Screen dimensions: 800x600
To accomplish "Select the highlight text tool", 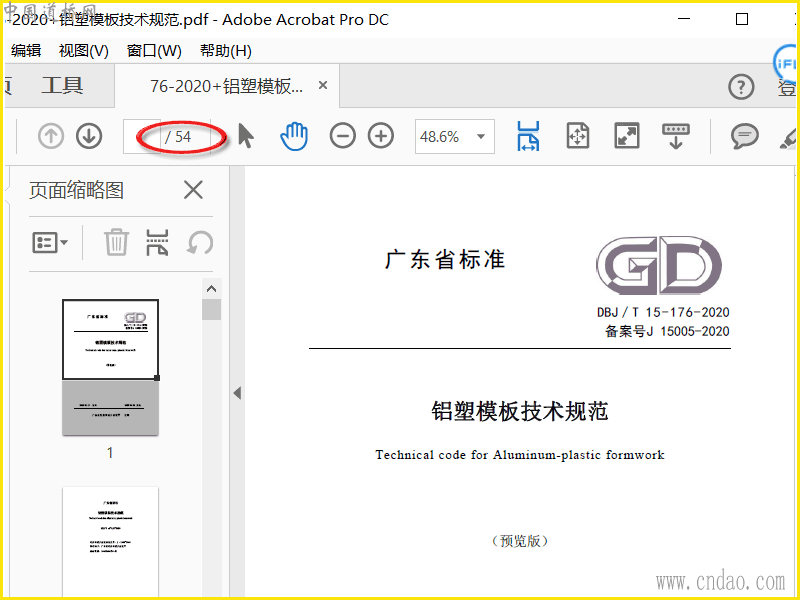I will click(789, 138).
